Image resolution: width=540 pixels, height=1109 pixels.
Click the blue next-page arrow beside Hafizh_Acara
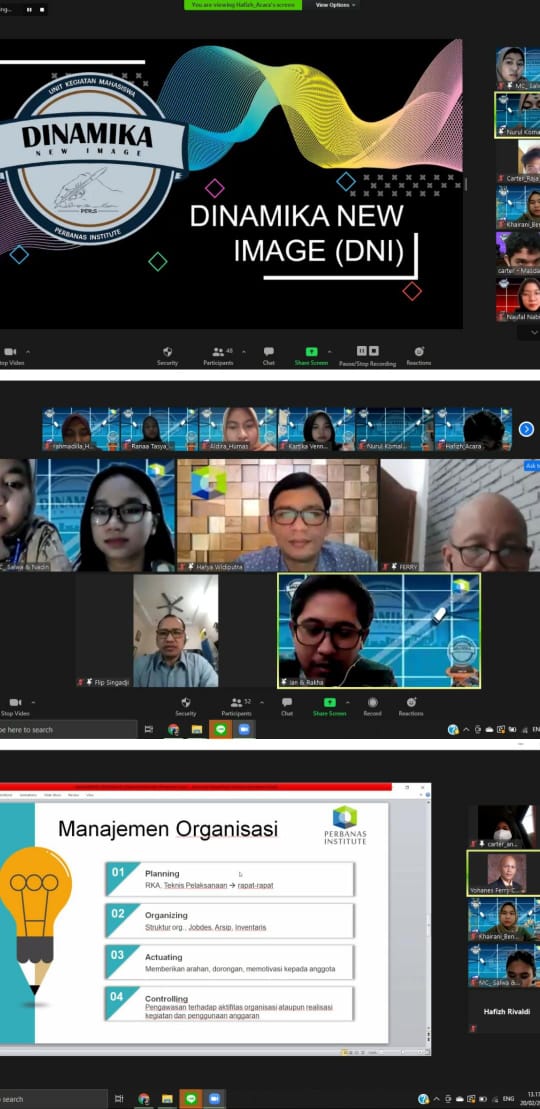coord(526,429)
